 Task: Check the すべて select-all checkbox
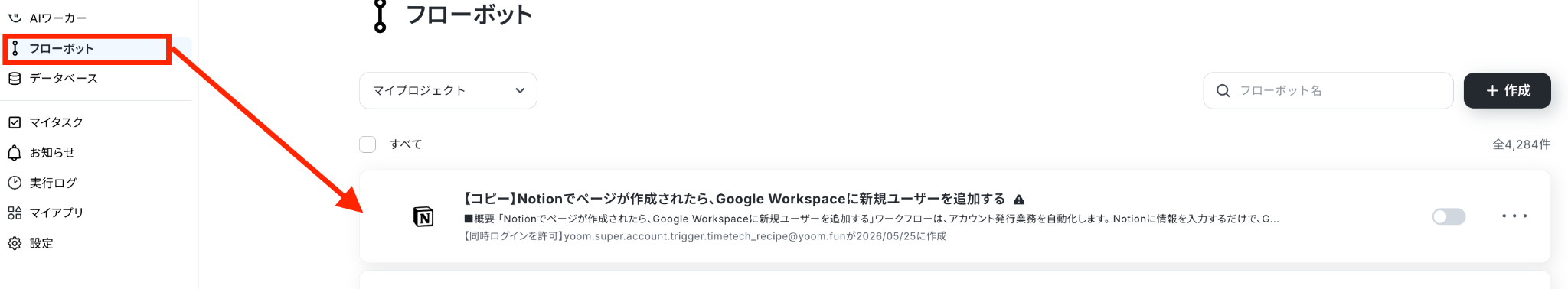click(367, 144)
